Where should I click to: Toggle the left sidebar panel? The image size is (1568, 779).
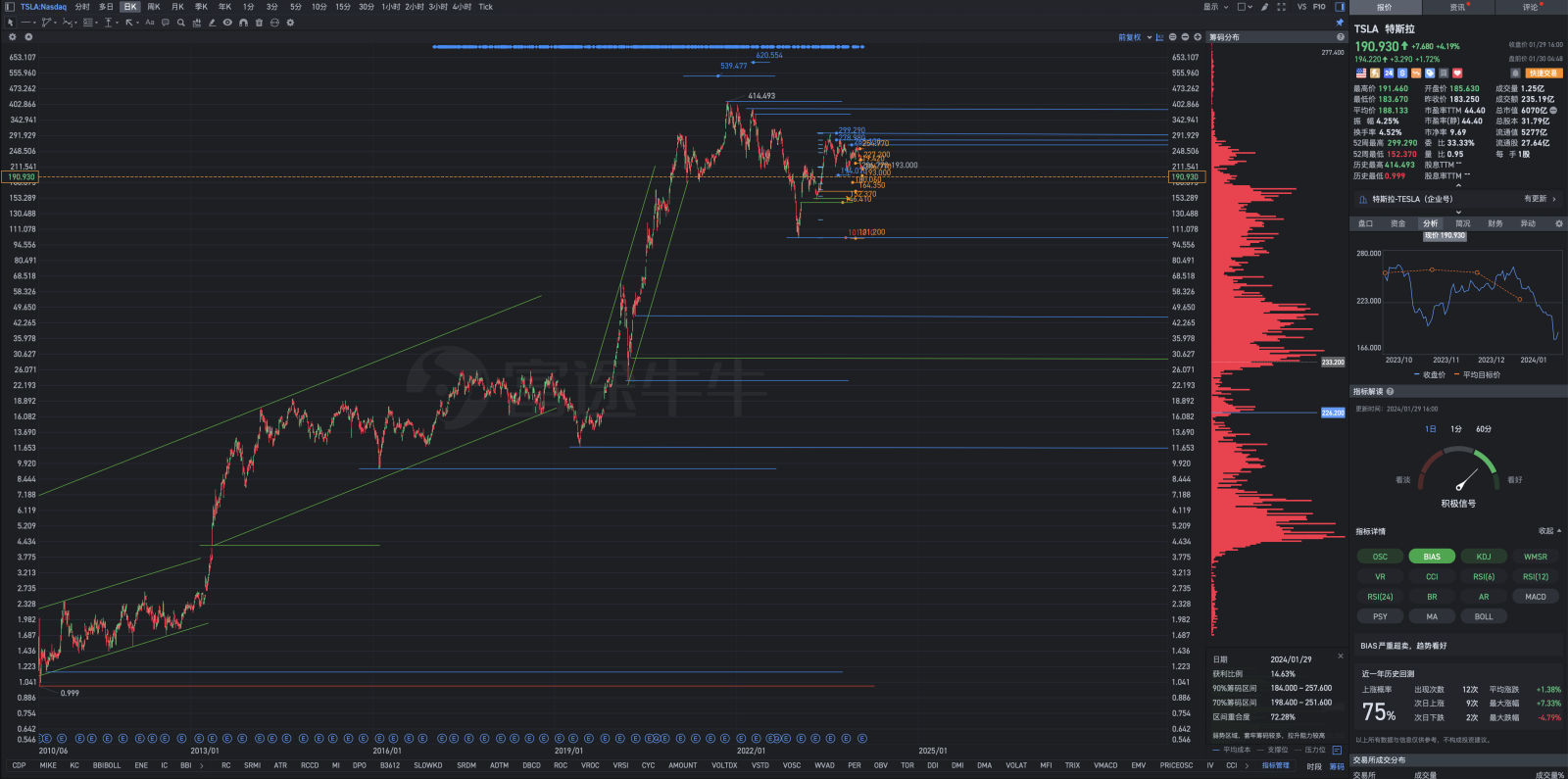[x=10, y=7]
